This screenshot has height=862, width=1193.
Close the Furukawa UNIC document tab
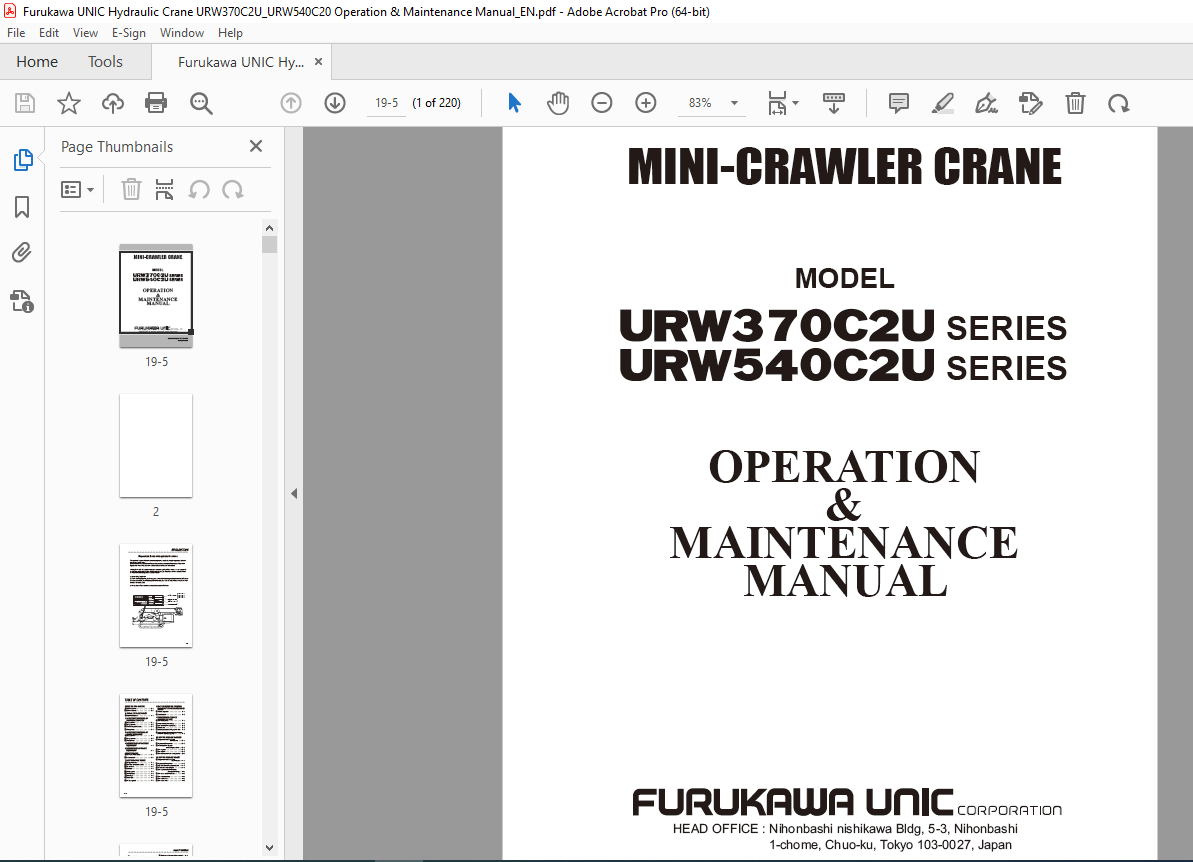318,62
